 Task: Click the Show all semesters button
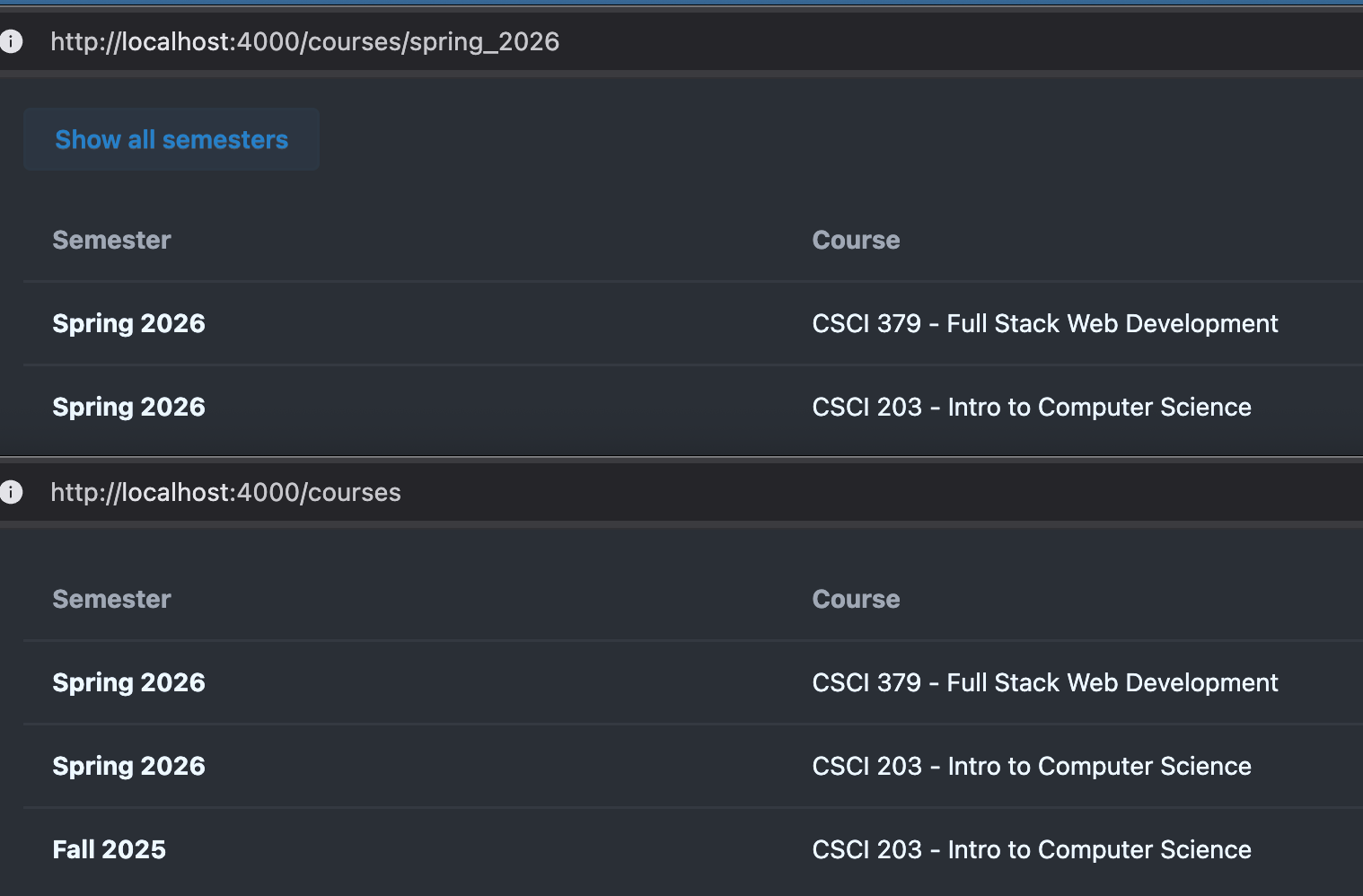[x=171, y=140]
